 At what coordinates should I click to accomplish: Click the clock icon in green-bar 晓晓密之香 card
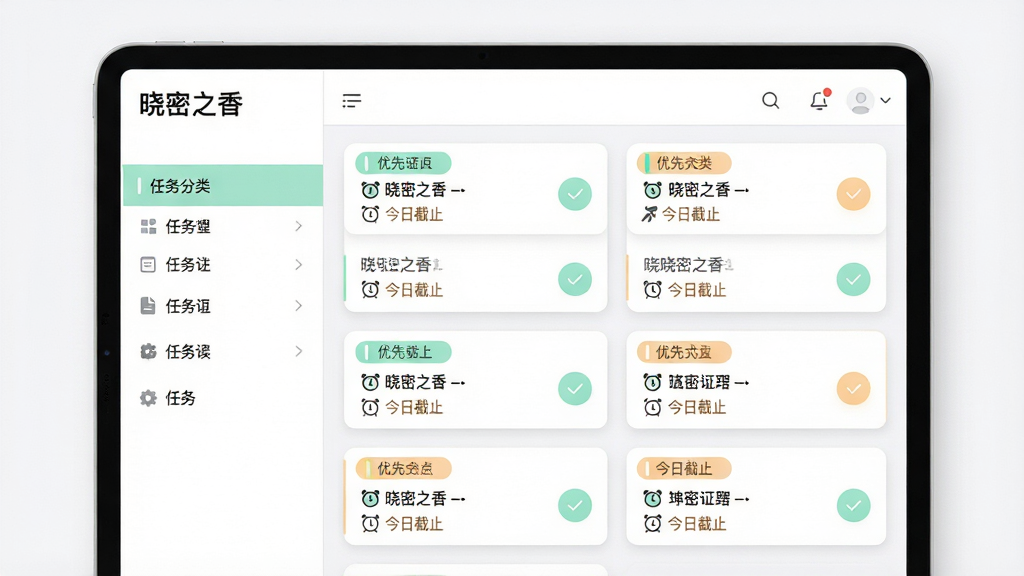click(370, 289)
